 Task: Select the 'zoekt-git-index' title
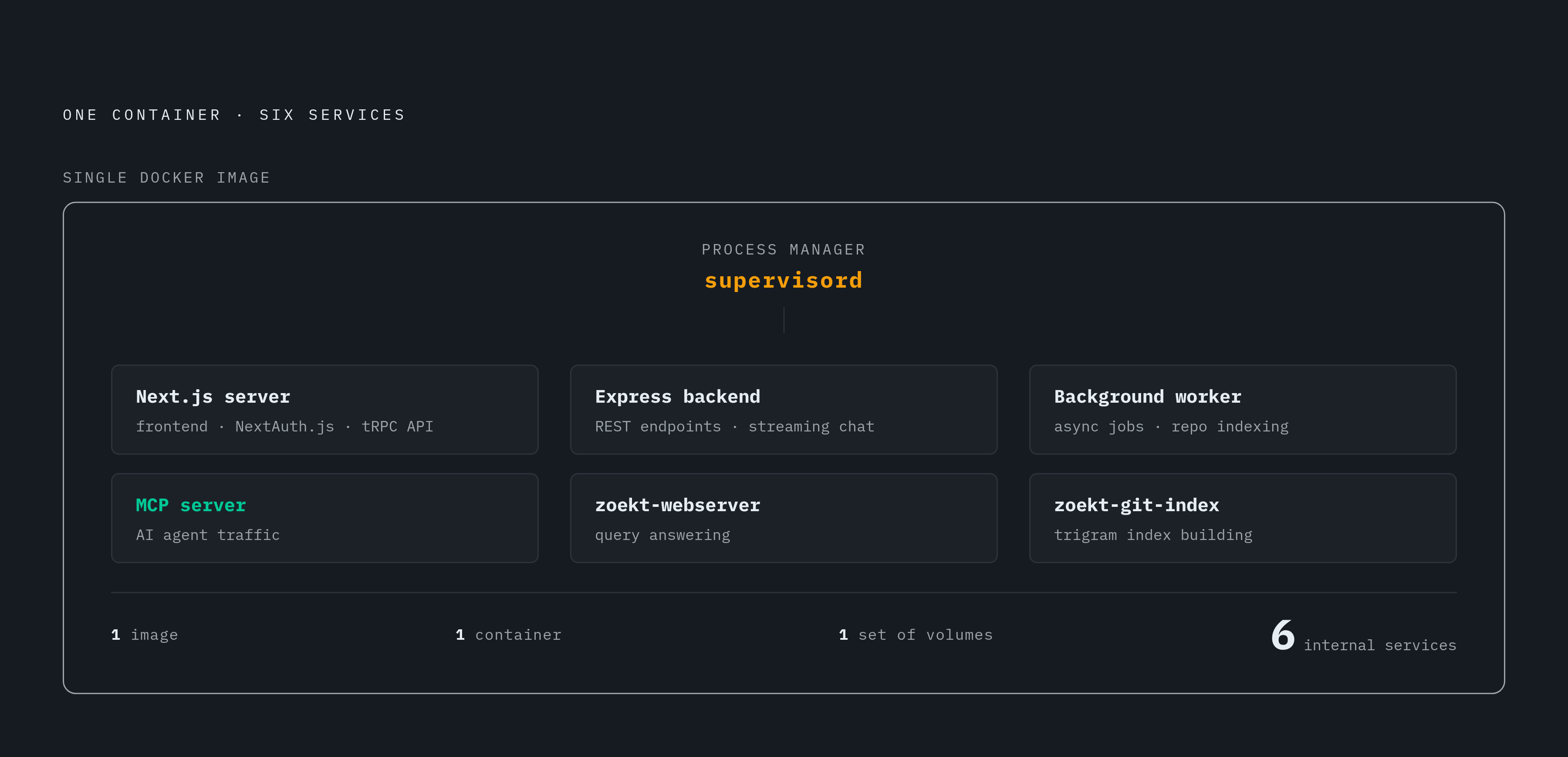click(x=1136, y=505)
